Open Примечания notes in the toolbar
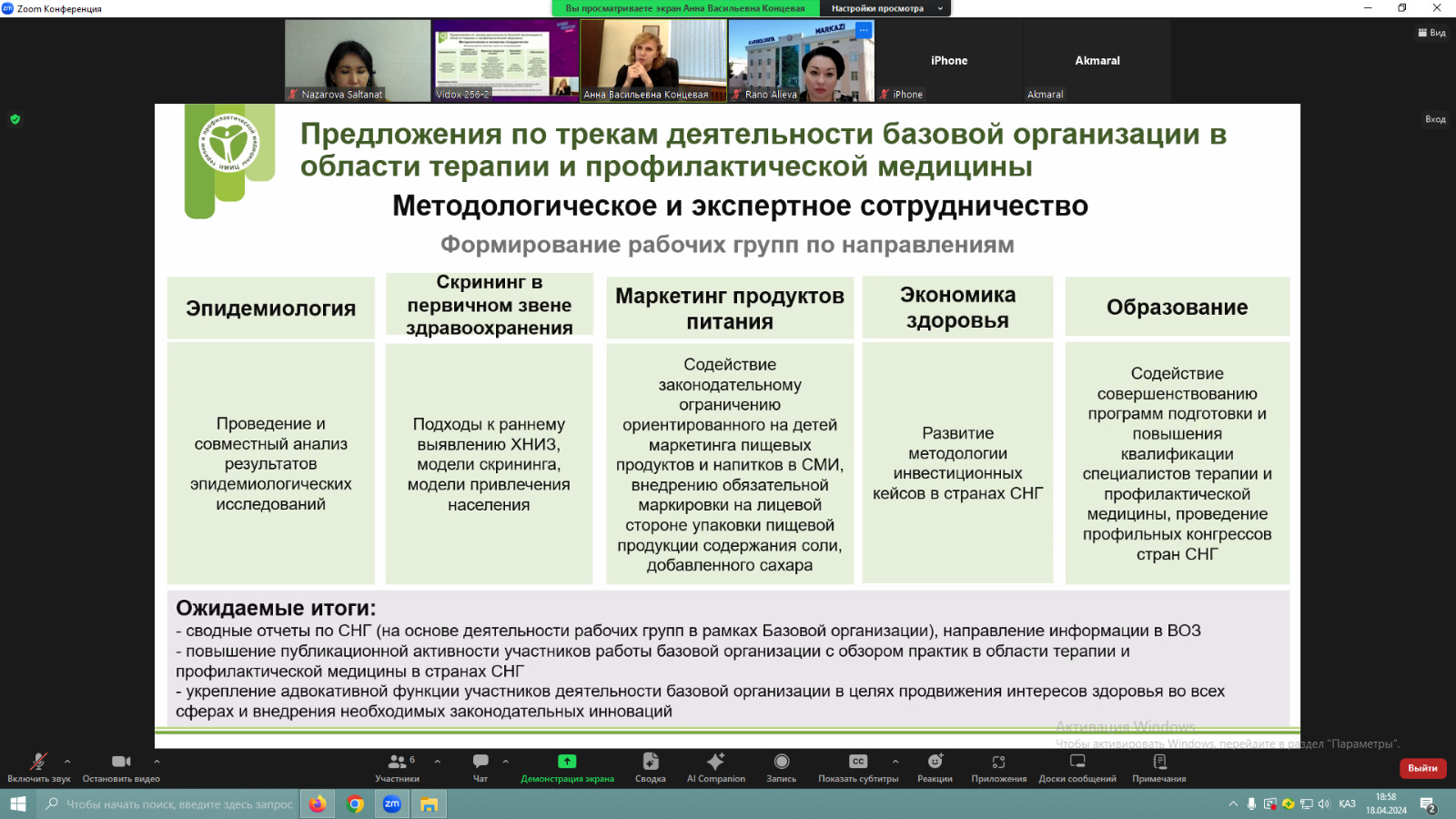Screen dimensions: 1456x819 [x=1158, y=766]
